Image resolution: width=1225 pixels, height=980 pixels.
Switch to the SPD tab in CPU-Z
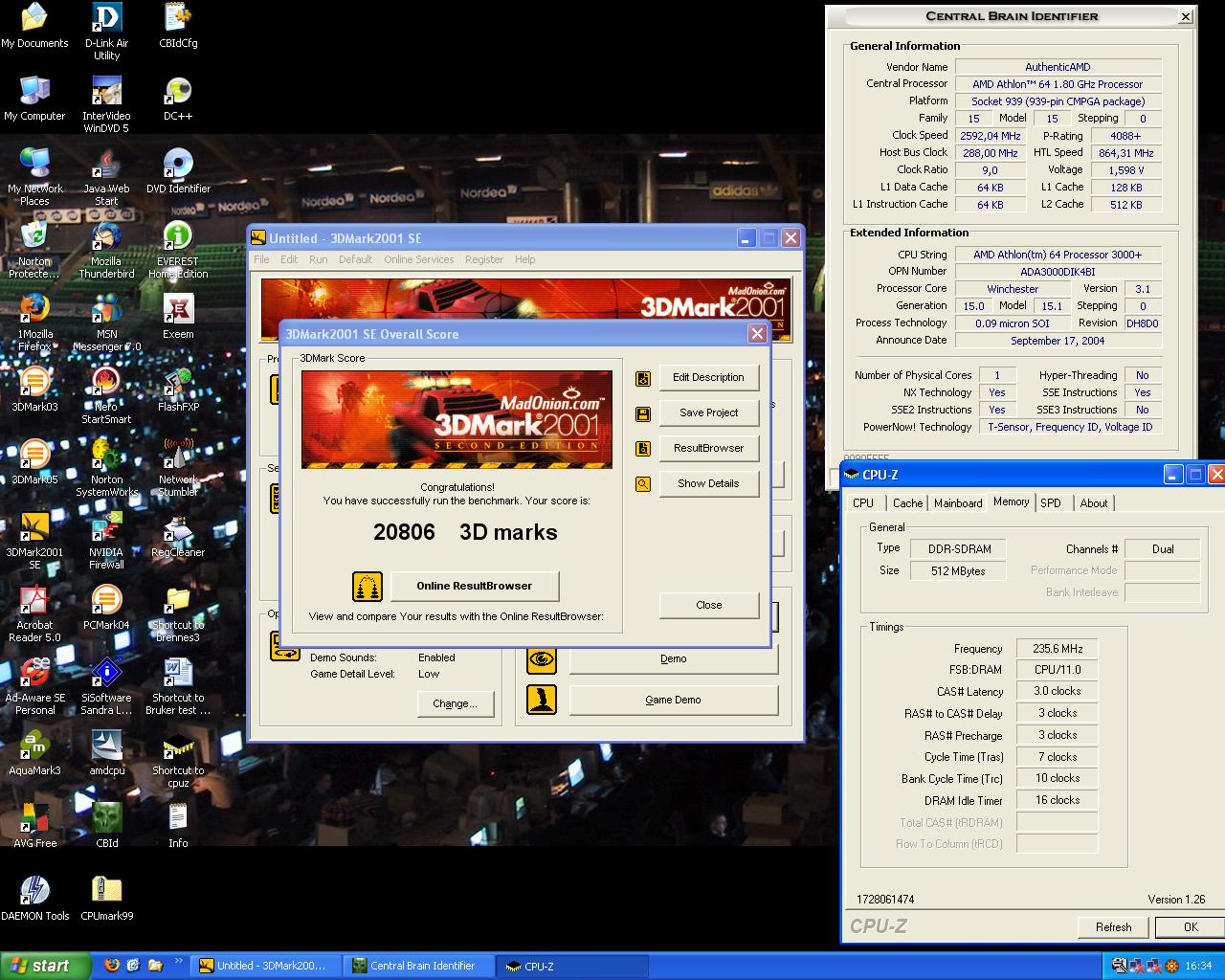[1051, 502]
